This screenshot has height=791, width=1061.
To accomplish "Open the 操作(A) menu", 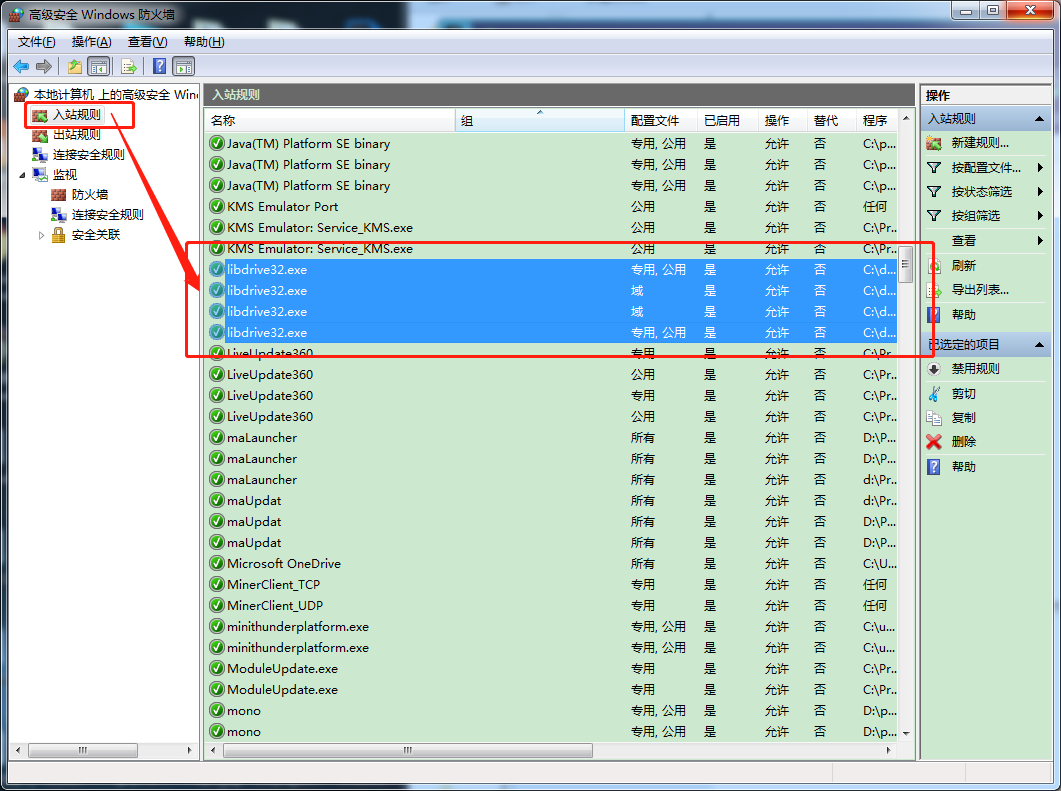I will (91, 42).
